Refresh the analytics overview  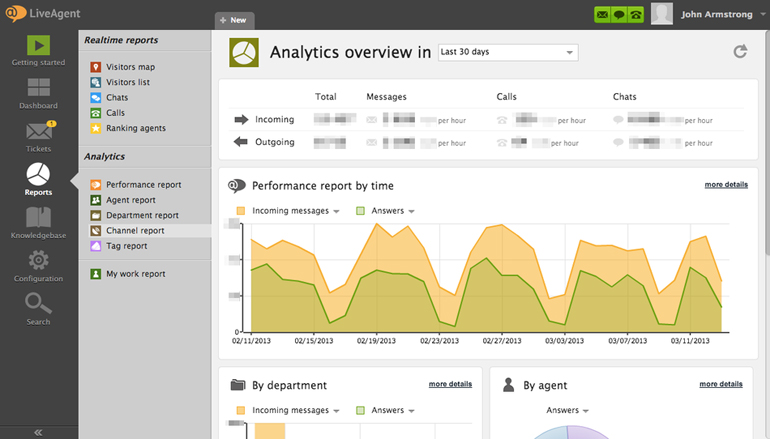740,52
